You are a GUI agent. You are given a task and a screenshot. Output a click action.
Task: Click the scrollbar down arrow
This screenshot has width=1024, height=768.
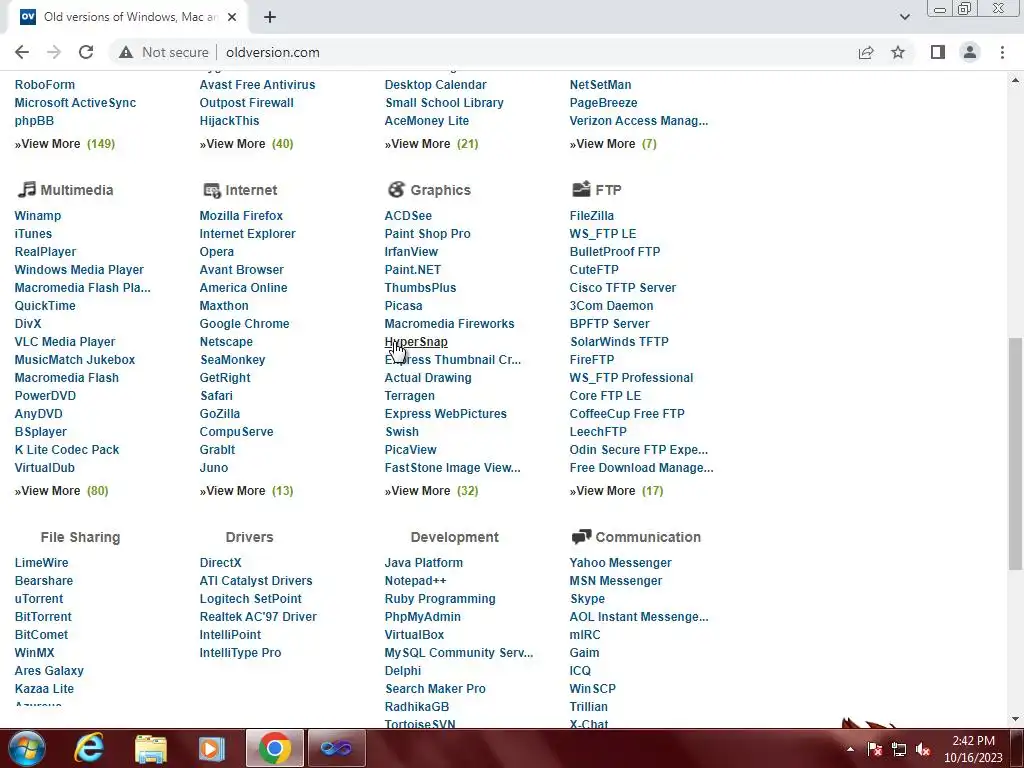(1016, 719)
